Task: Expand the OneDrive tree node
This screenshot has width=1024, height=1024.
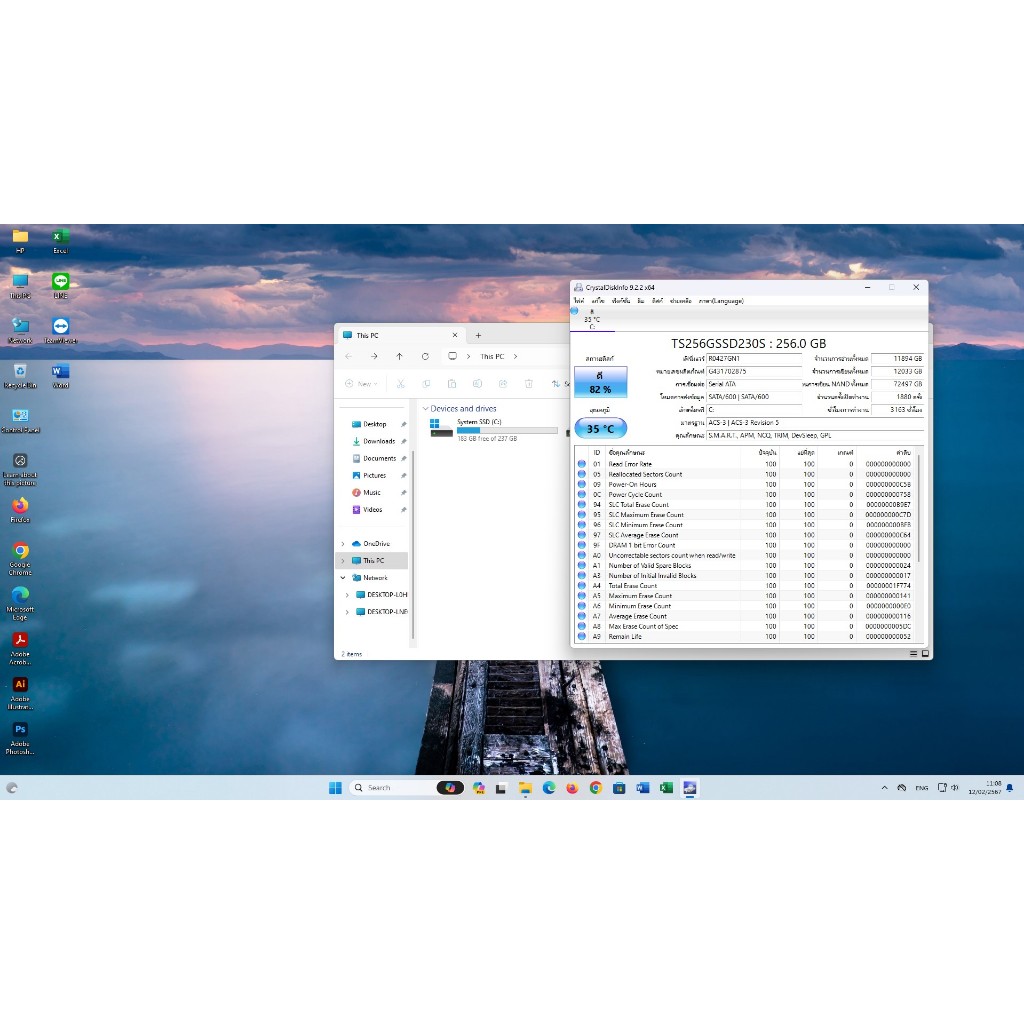Action: [343, 543]
